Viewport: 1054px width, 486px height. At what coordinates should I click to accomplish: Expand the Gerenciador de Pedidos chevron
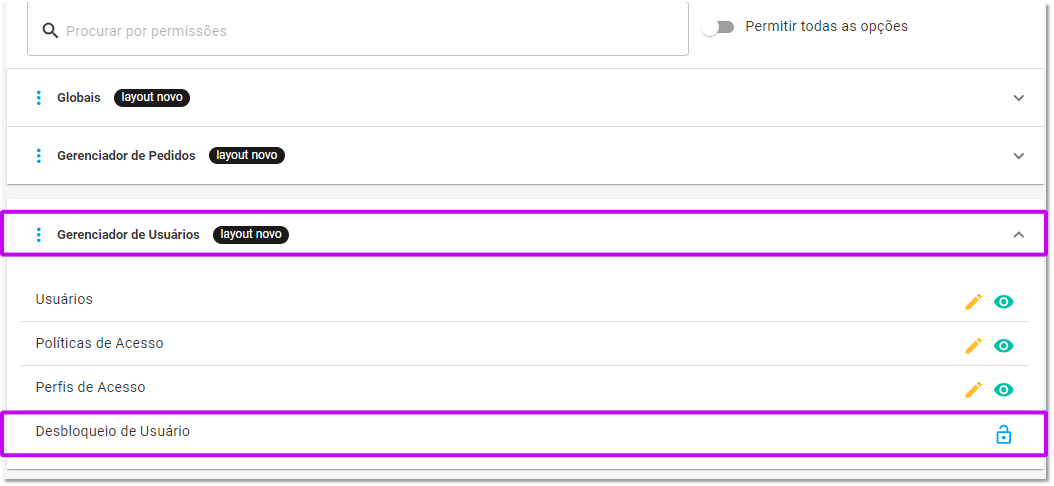(1018, 155)
